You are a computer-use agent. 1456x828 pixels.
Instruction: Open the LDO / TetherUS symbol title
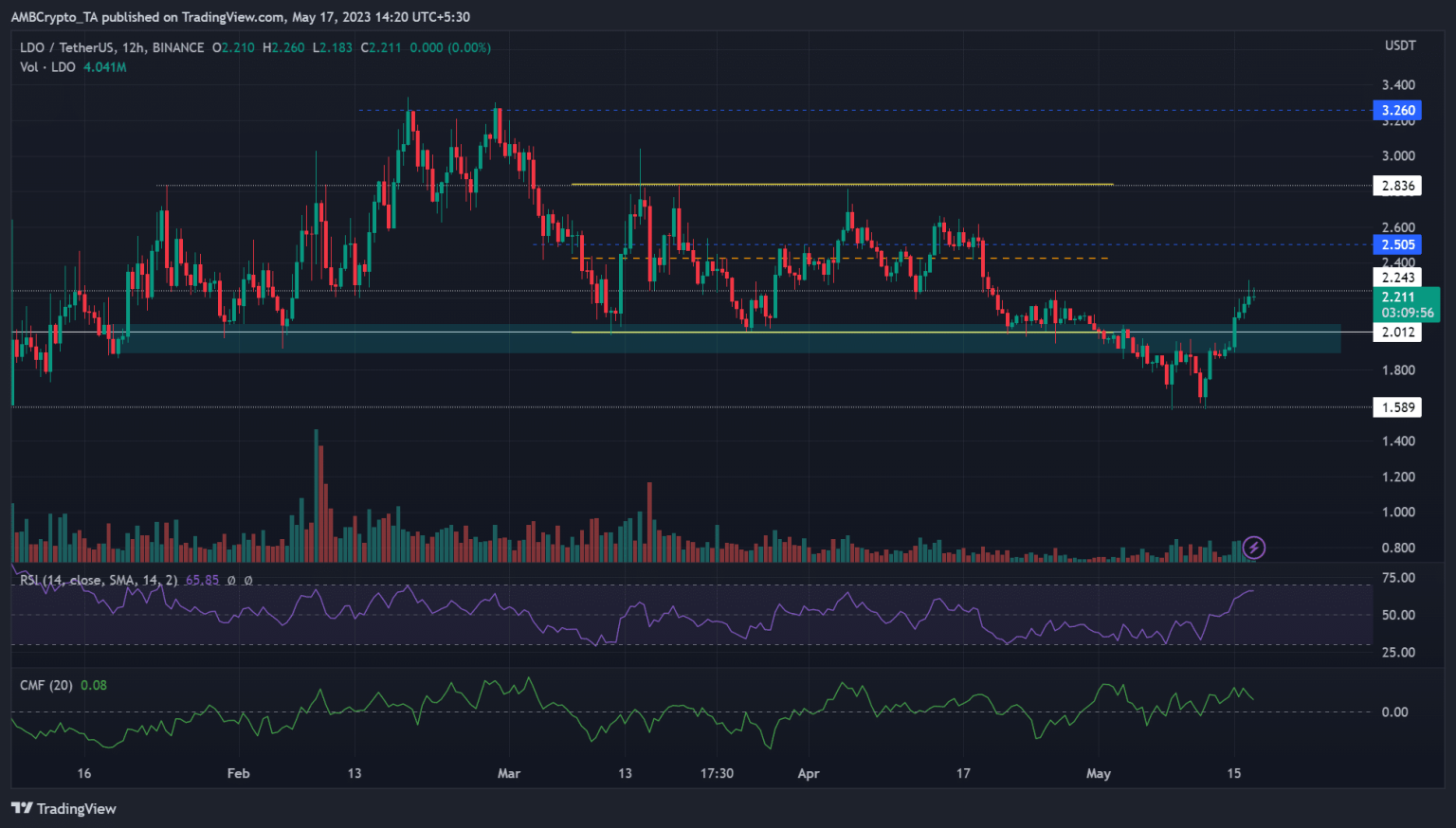[111, 47]
